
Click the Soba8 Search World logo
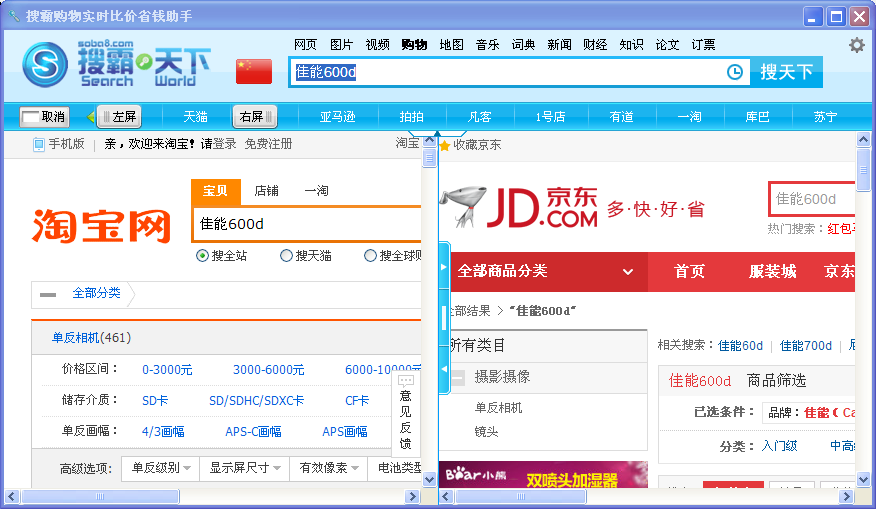coord(116,64)
